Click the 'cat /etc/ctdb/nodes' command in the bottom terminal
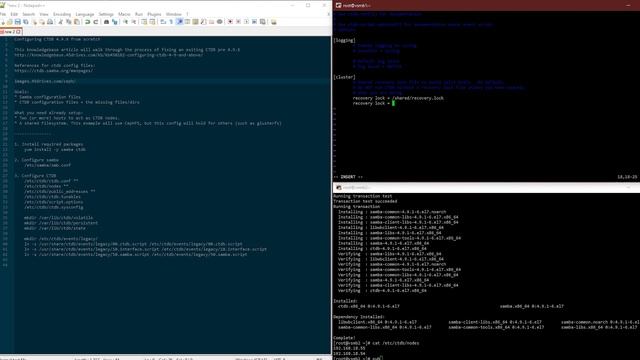640x360 pixels. (395, 343)
